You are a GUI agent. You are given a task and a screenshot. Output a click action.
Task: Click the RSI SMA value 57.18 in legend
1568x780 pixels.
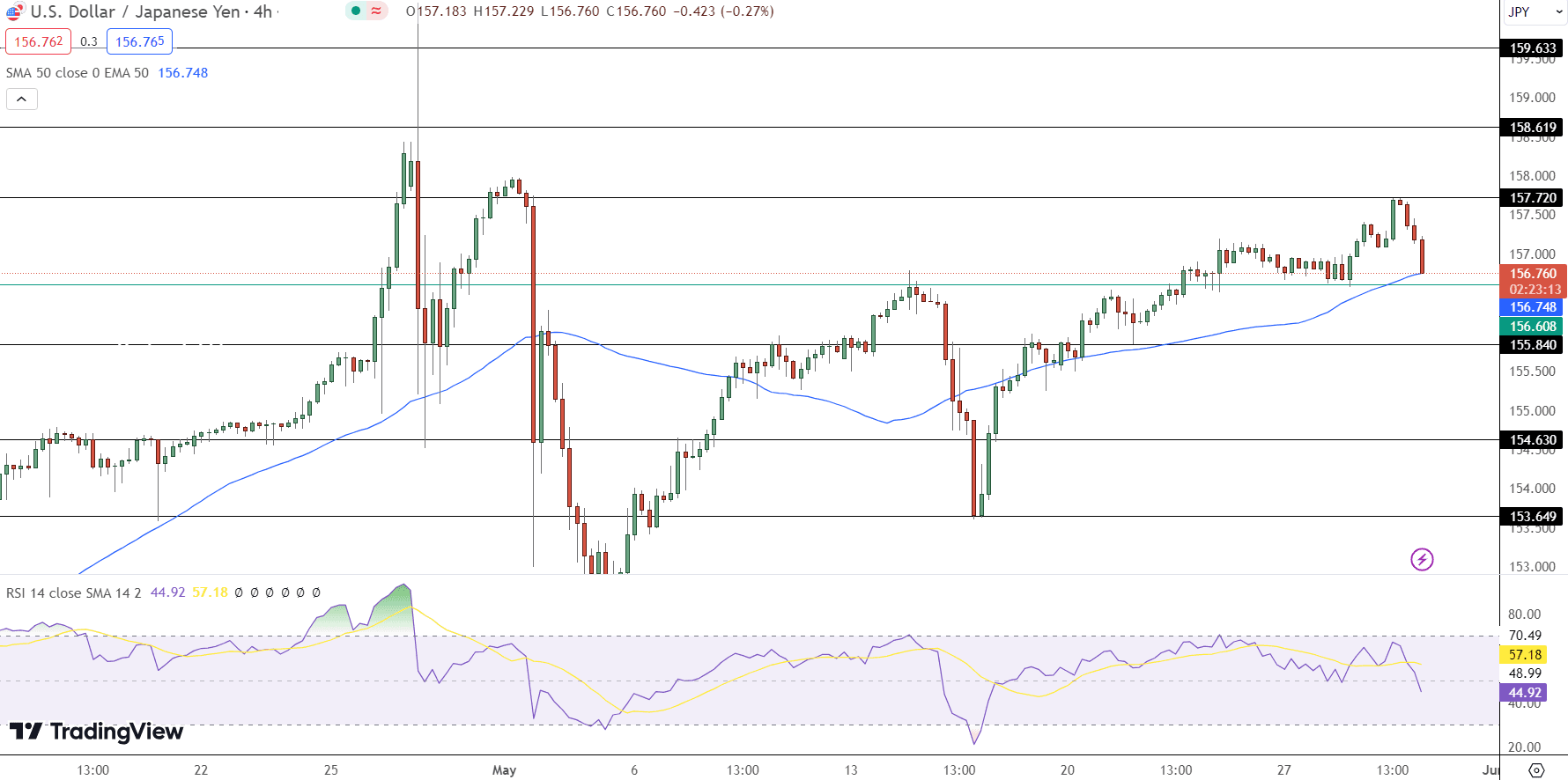click(210, 592)
